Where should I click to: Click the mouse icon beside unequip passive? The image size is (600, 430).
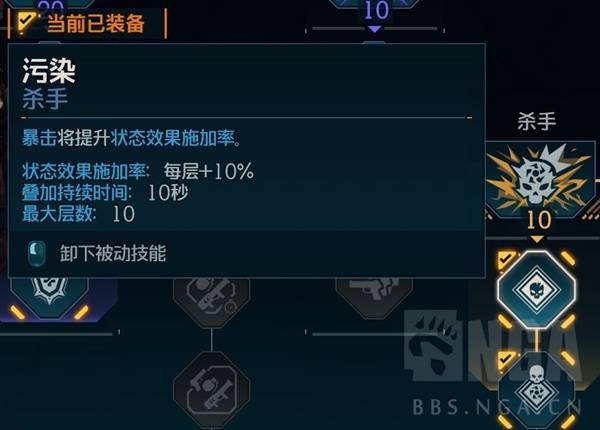pos(37,254)
